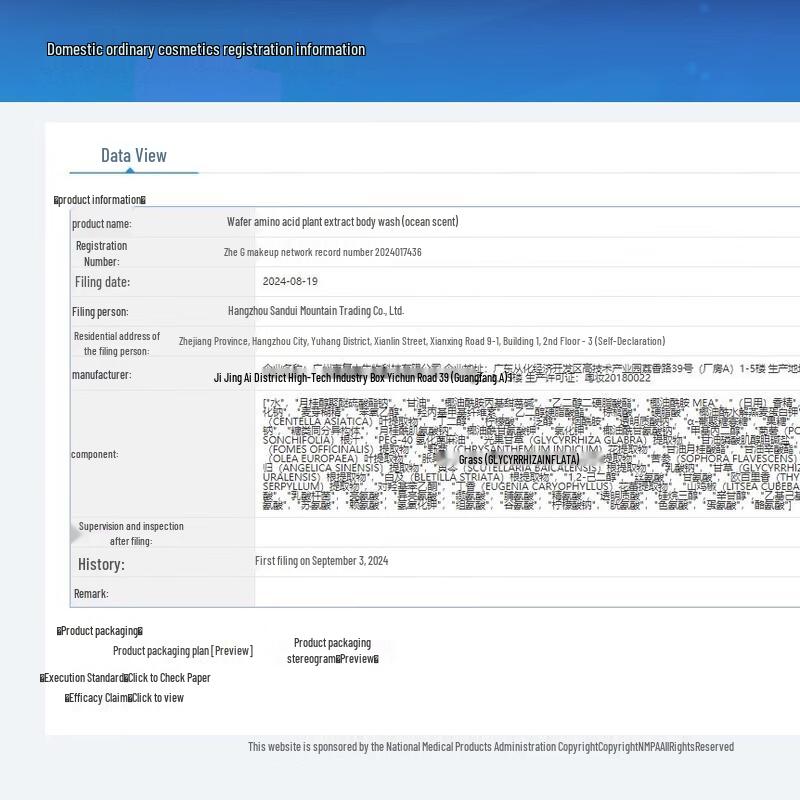Screen dimensions: 800x800
Task: Click the National Medical Products Administration footer text
Action: [490, 747]
